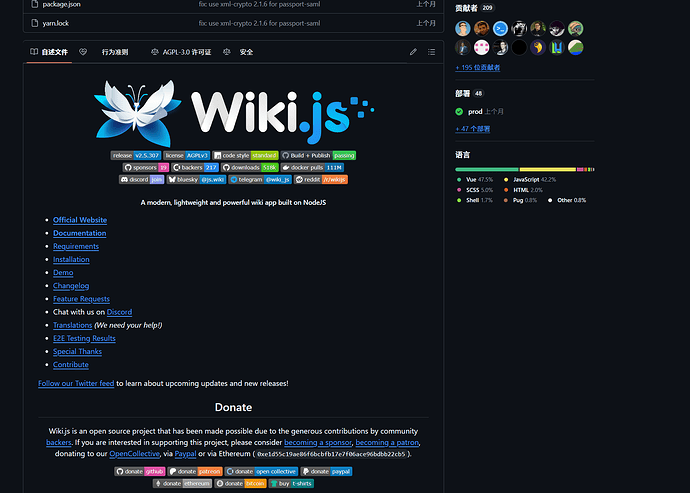
Task: Open the OpenCollective link
Action: coord(135,454)
